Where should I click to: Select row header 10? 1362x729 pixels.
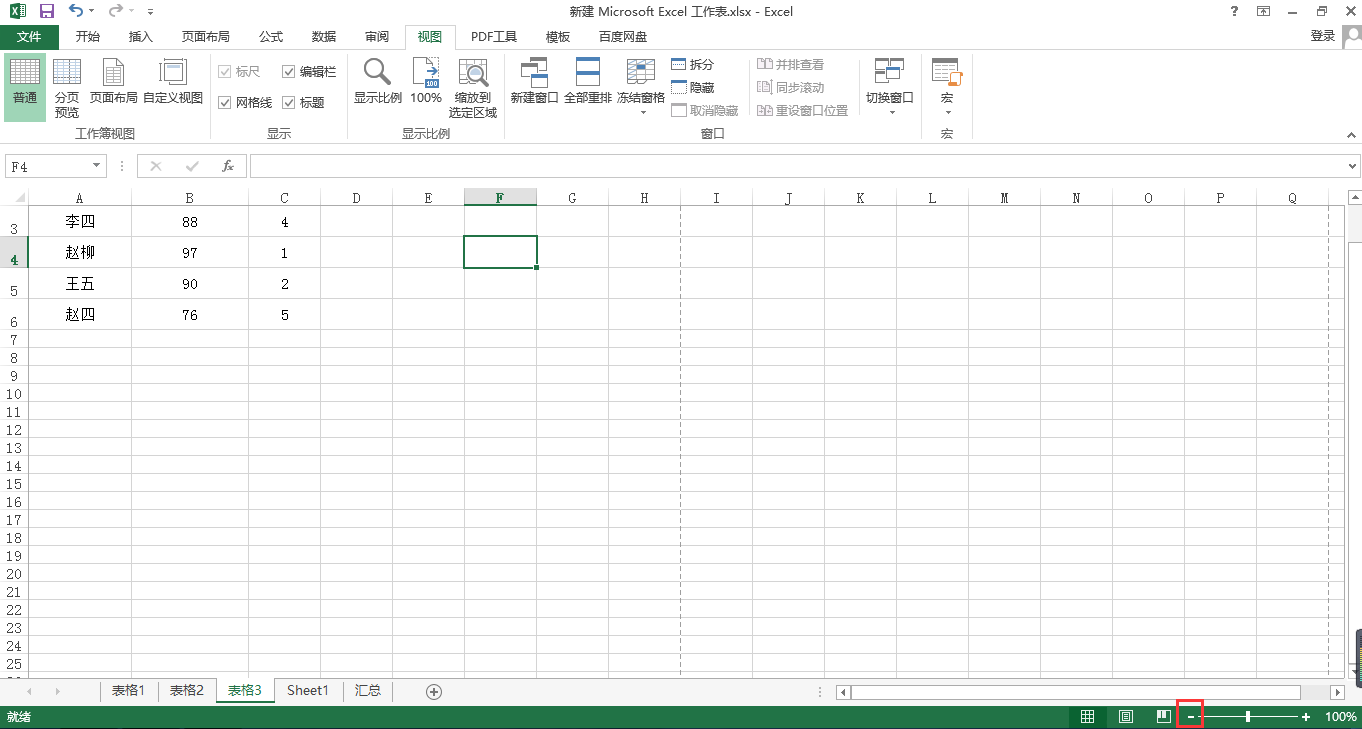(x=14, y=394)
